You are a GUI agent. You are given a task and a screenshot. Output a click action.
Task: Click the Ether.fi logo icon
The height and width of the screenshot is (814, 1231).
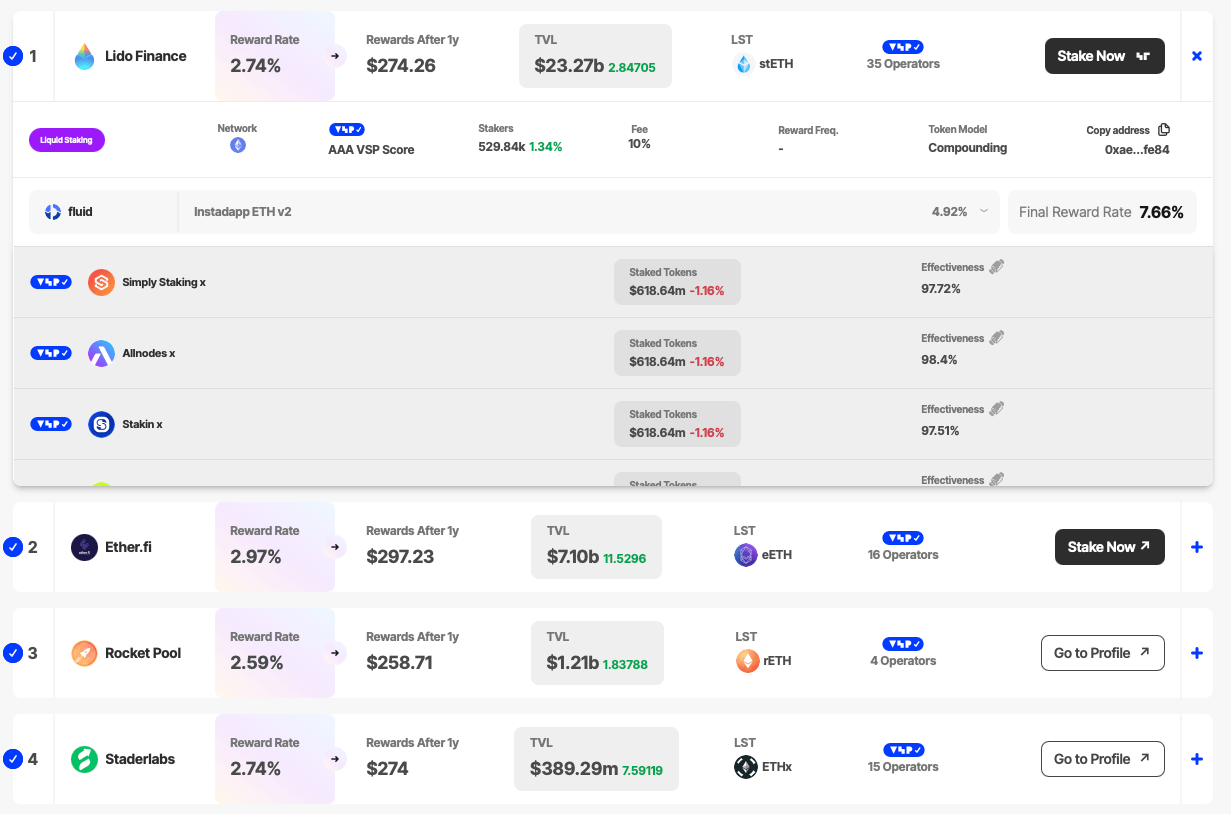[x=85, y=548]
